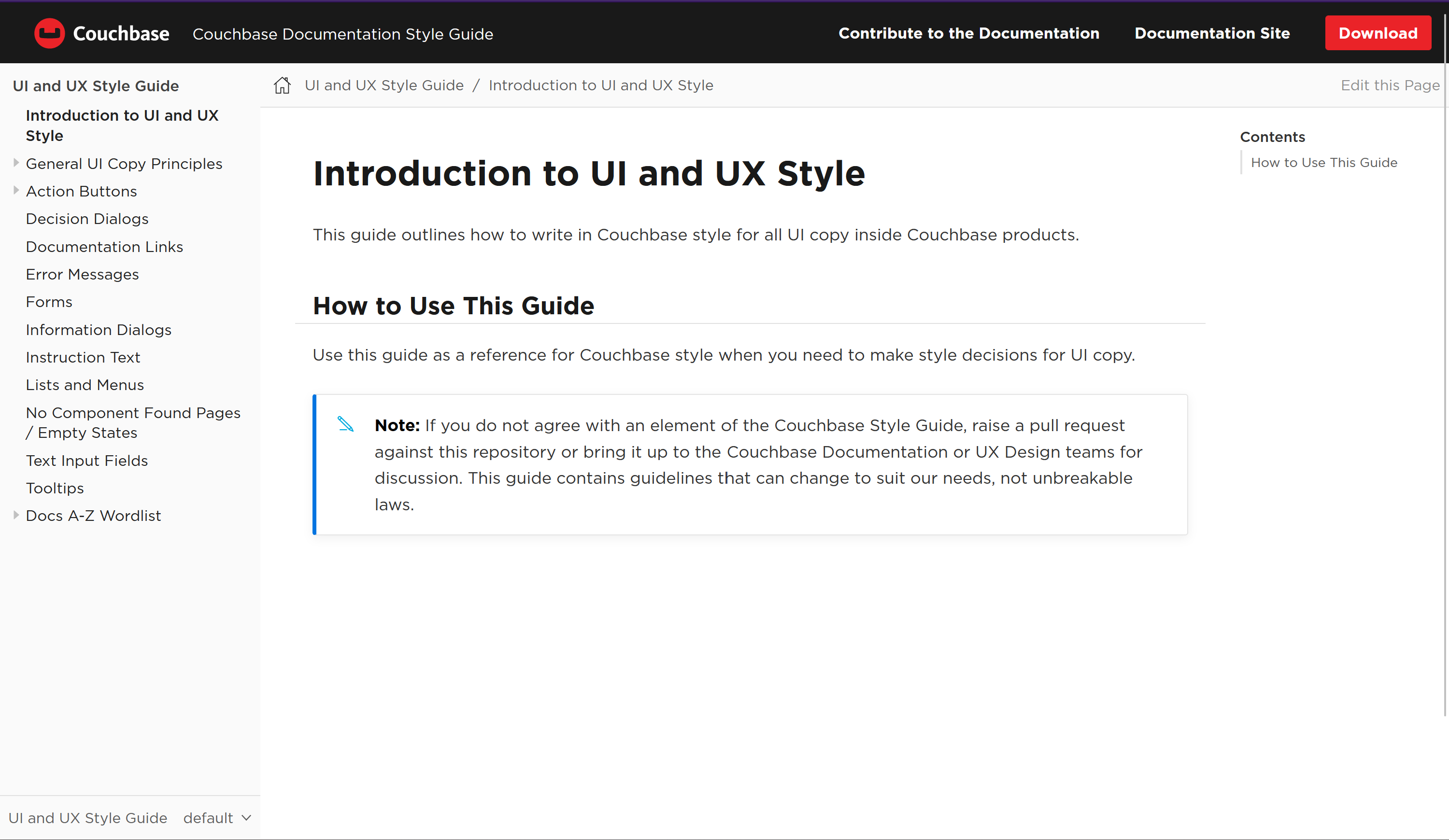Open the home breadcrumb icon
The image size is (1449, 840).
tap(282, 85)
